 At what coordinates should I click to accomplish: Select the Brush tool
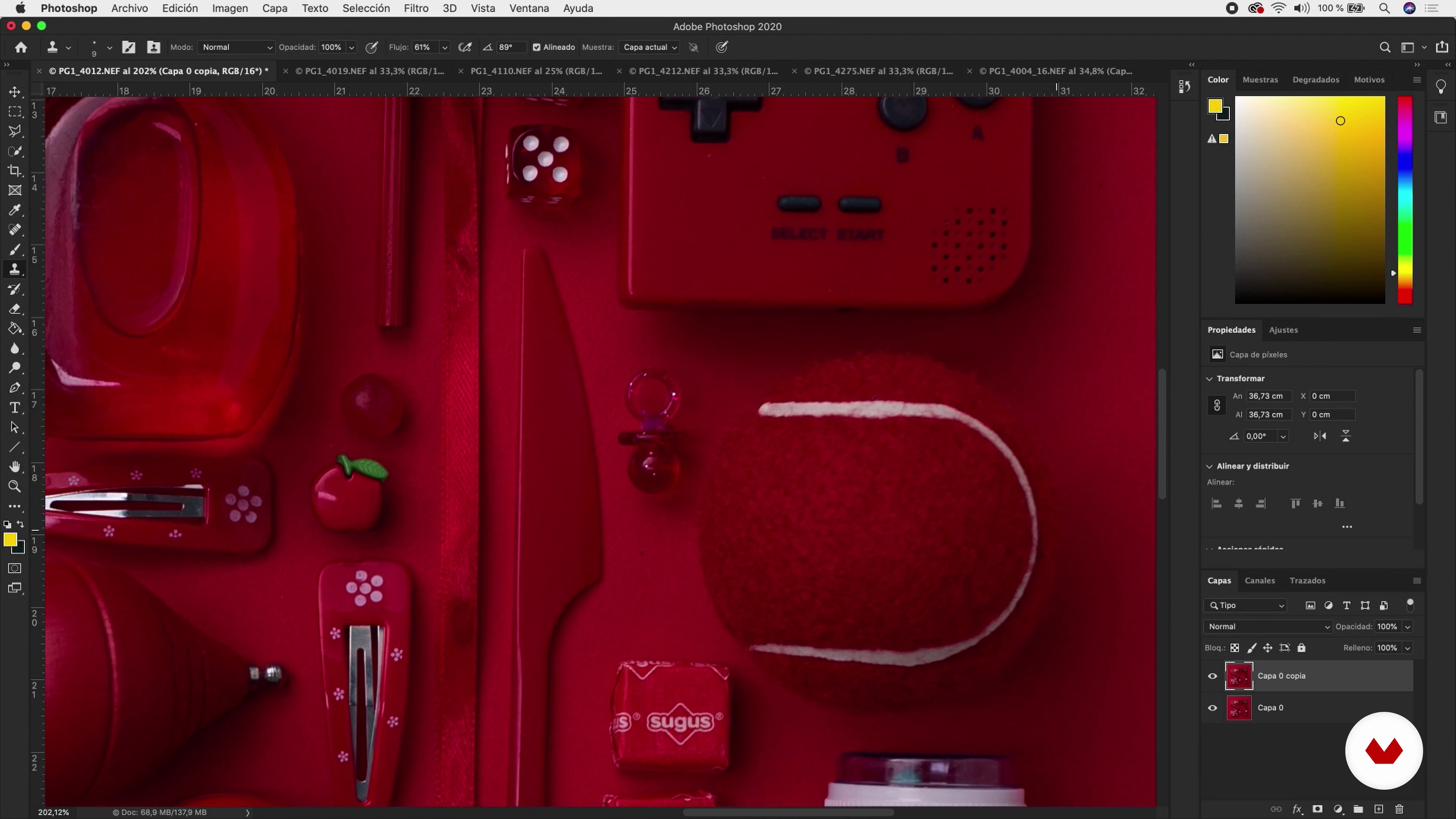click(15, 250)
